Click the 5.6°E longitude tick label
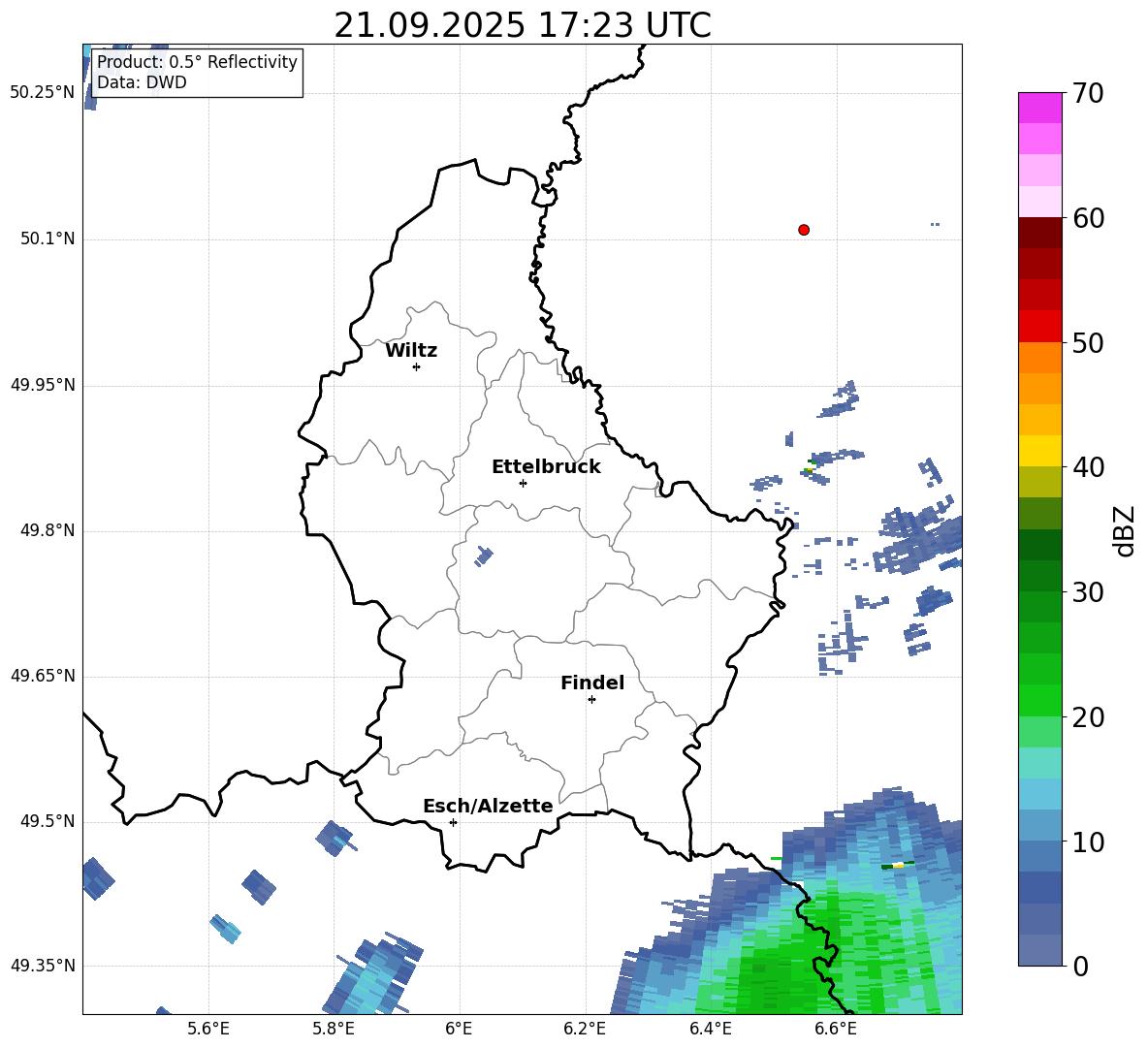 click(208, 1029)
